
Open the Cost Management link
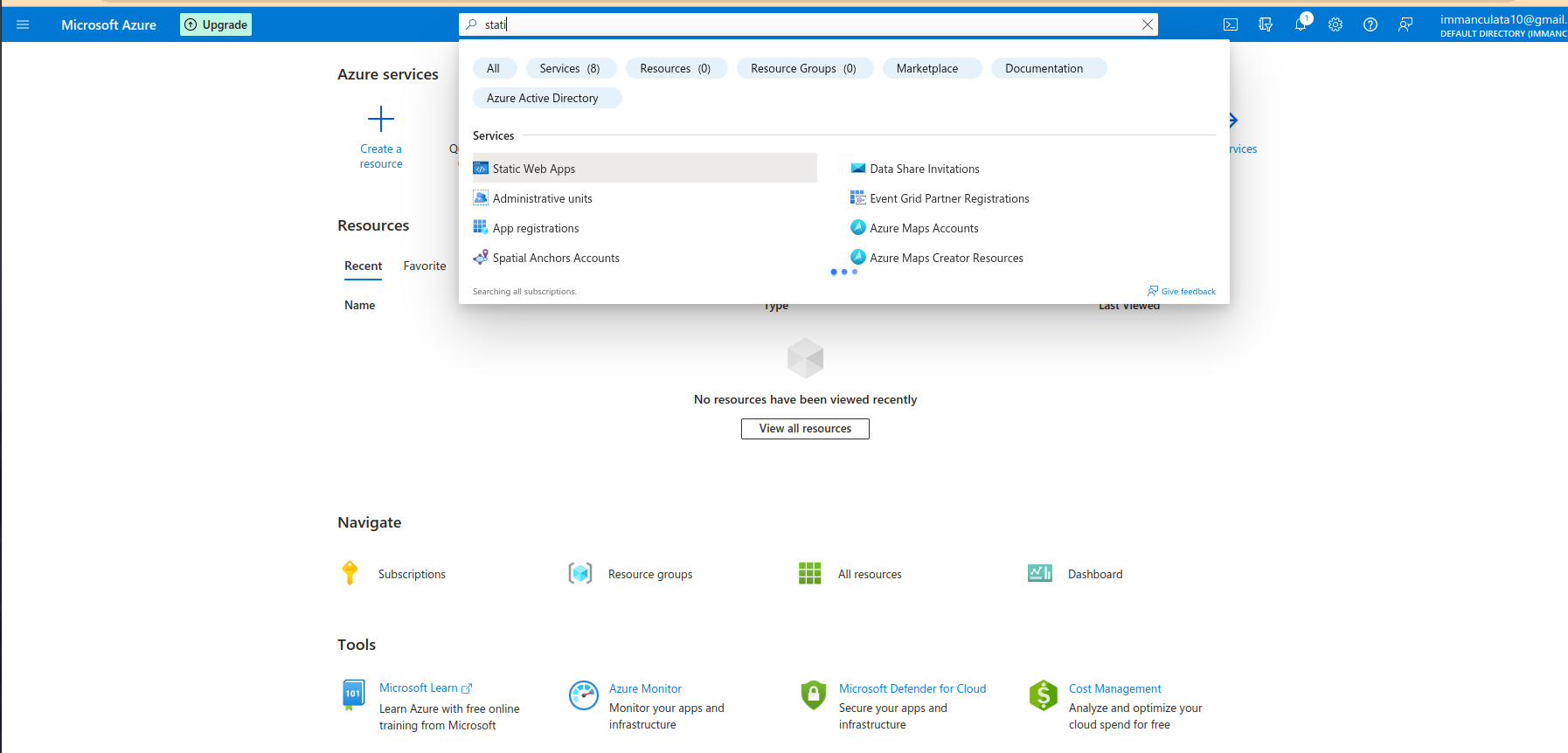1115,689
